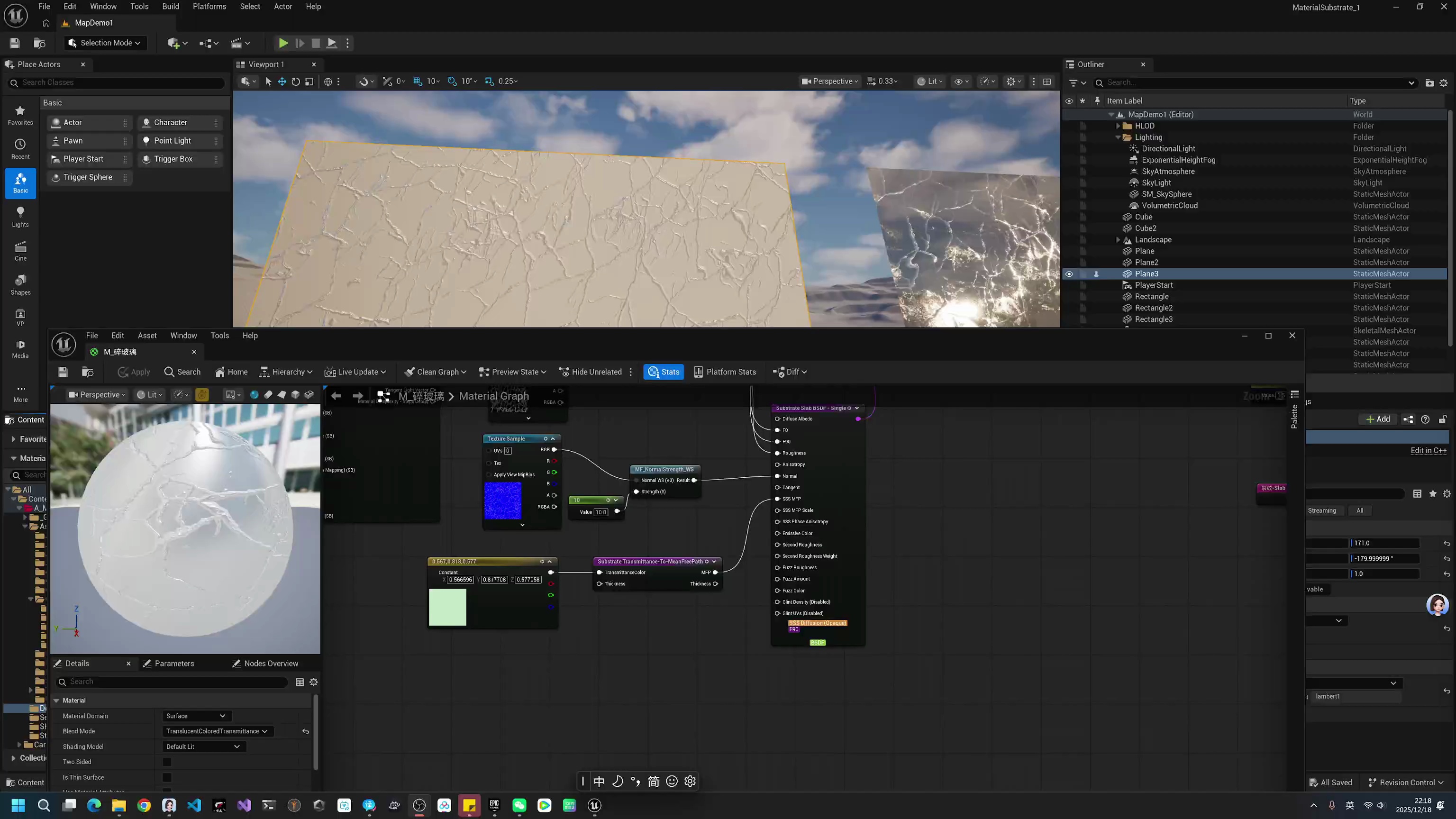Image resolution: width=1456 pixels, height=819 pixels.
Task: Open the VP category in Place Actors
Action: coord(20,318)
